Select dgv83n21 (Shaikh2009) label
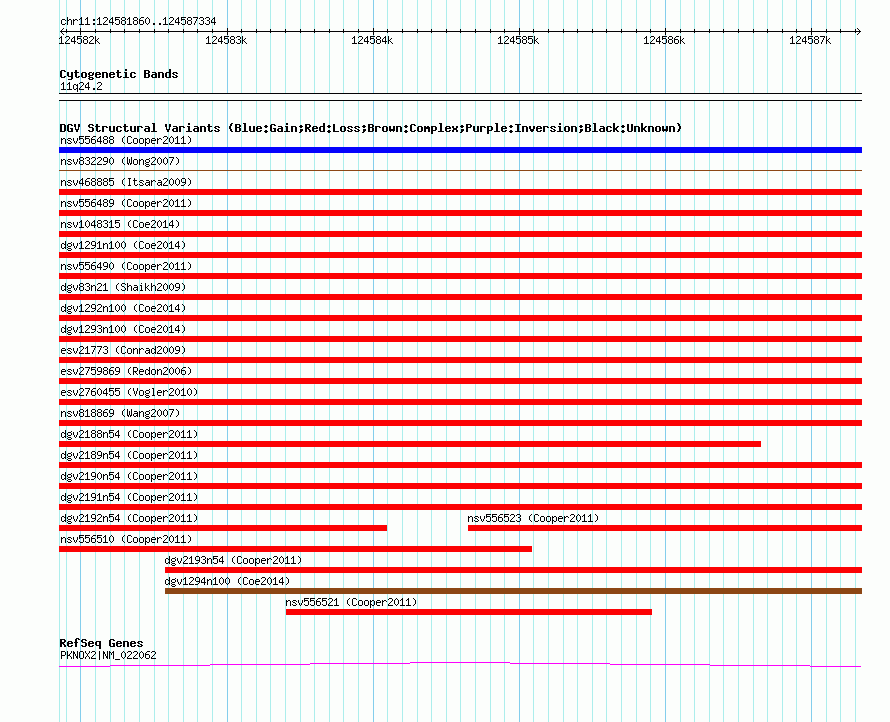The height and width of the screenshot is (722, 890). tap(123, 287)
